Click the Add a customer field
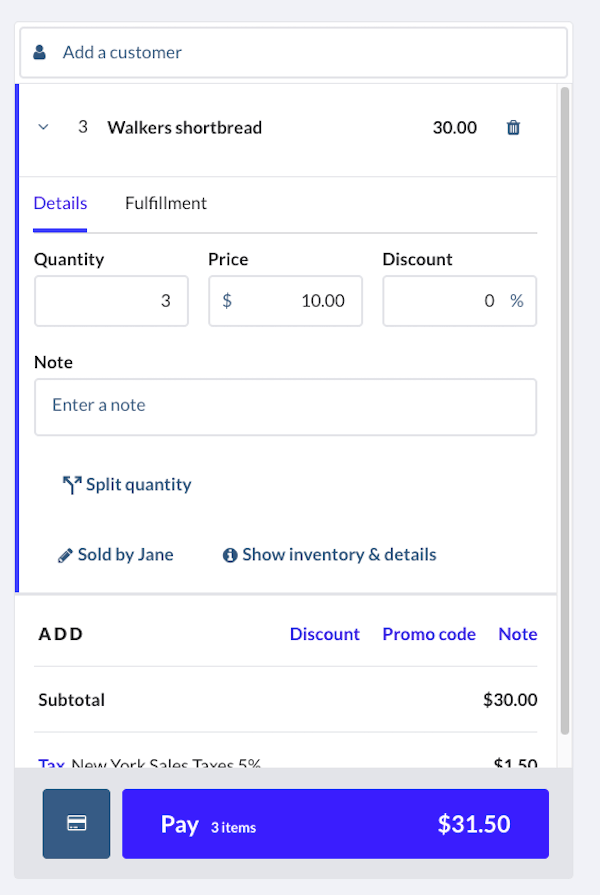This screenshot has height=895, width=600. [300, 52]
